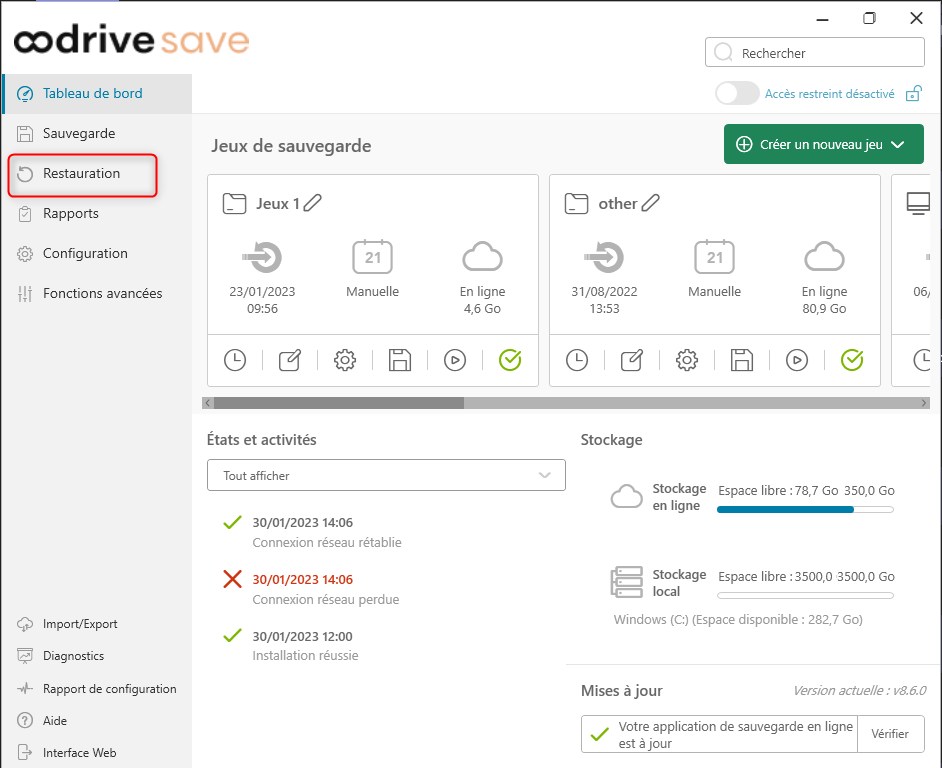The height and width of the screenshot is (768, 942).
Task: Click the Vérifier update button
Action: point(890,734)
